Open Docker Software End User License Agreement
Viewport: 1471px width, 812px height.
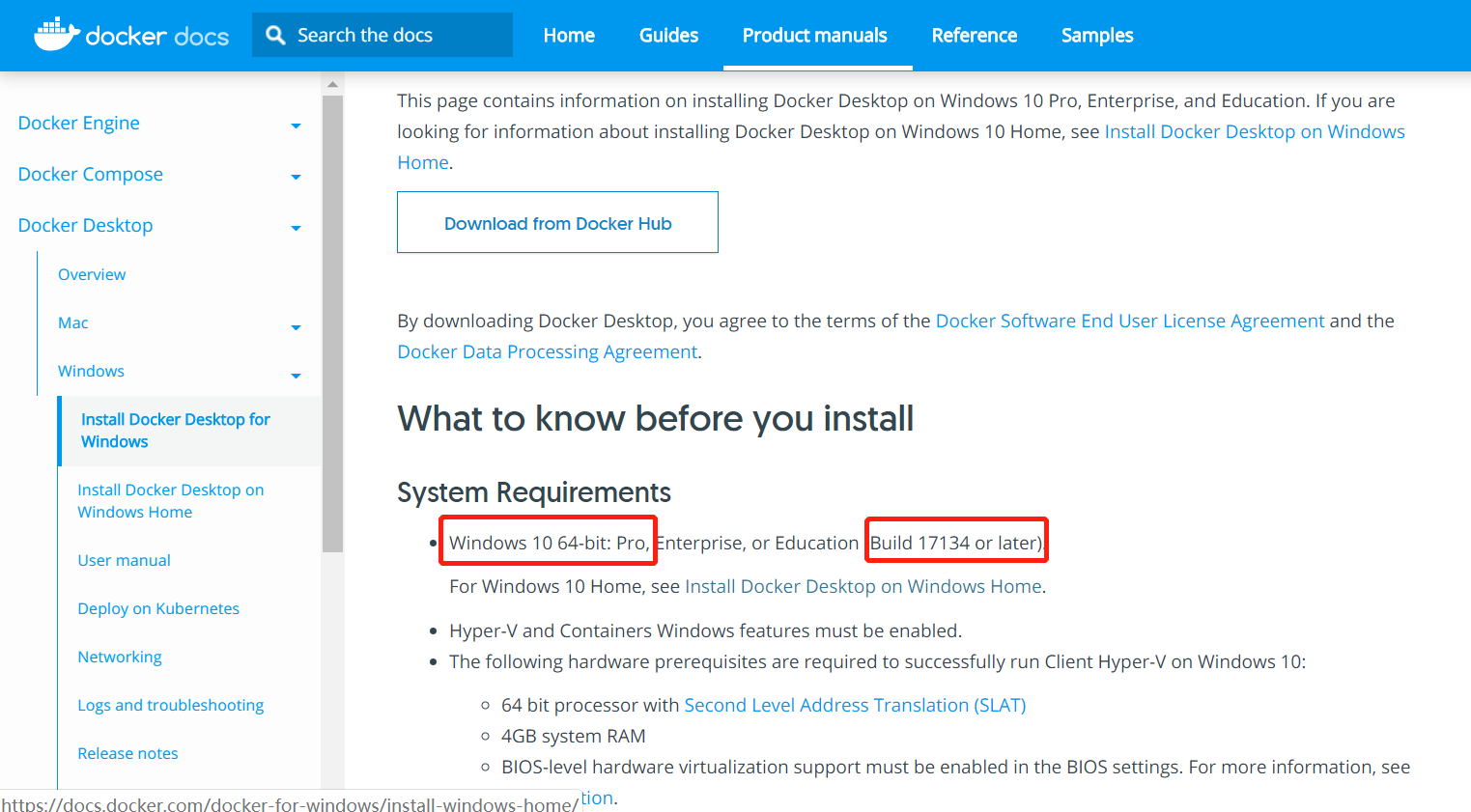[x=1130, y=321]
